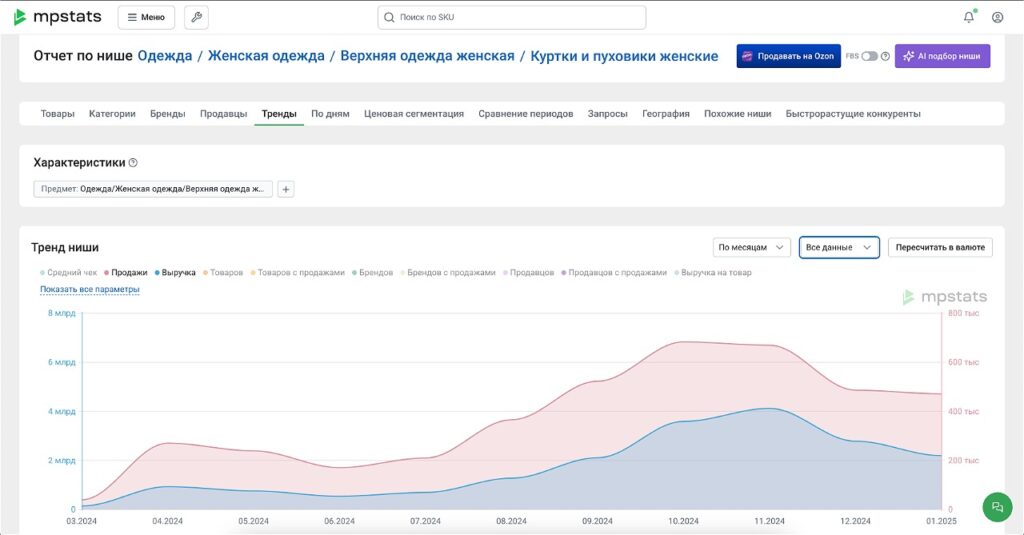Click the FBS help question mark icon
The height and width of the screenshot is (535, 1024).
885,56
